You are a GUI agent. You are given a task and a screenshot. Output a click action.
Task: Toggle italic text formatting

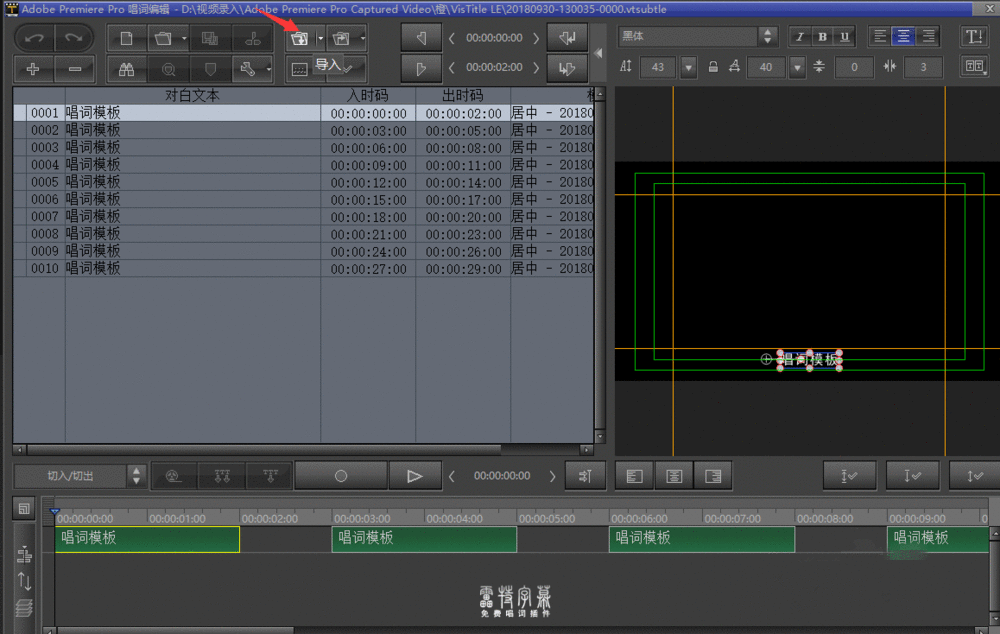(x=799, y=37)
